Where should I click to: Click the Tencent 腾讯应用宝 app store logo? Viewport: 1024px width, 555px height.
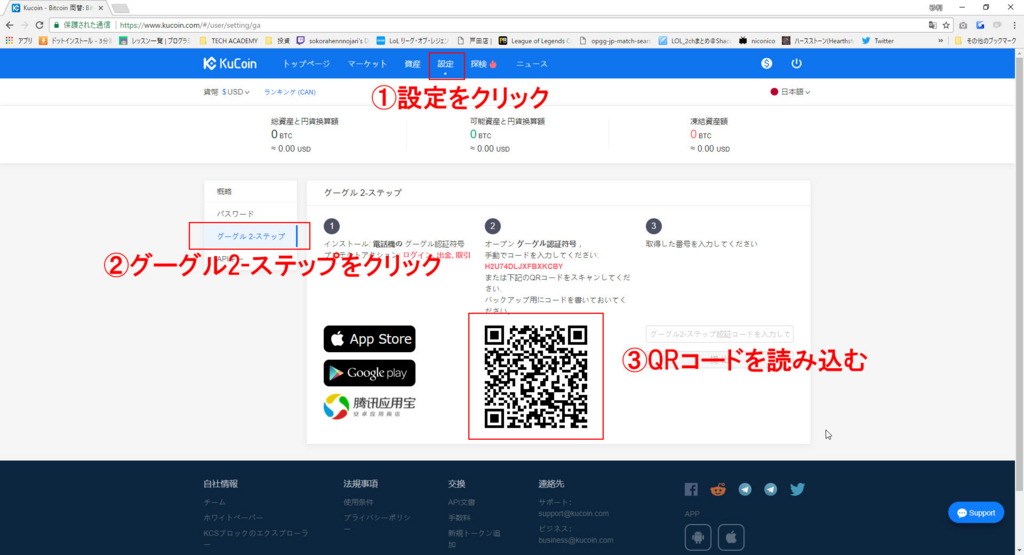pos(370,406)
